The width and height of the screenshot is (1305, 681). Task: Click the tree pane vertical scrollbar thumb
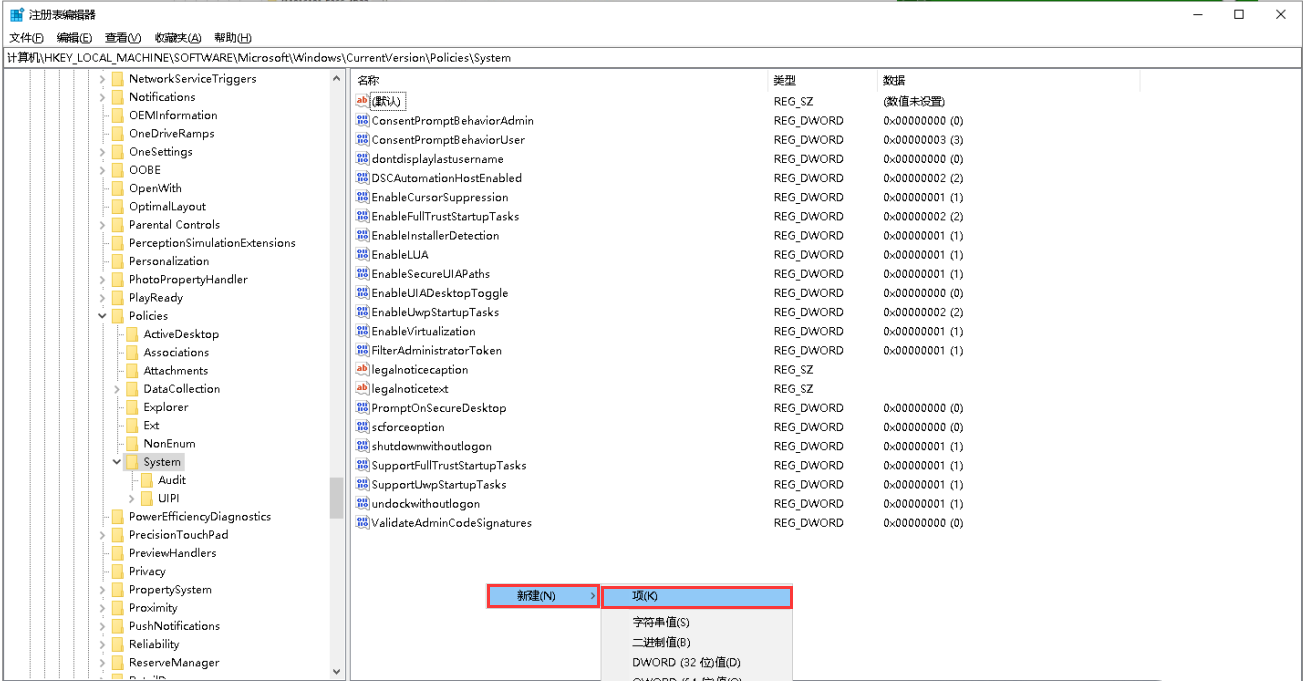pos(336,497)
